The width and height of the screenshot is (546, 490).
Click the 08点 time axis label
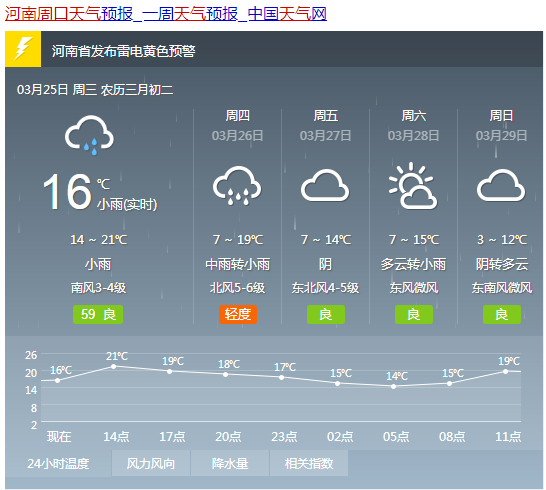(x=452, y=436)
